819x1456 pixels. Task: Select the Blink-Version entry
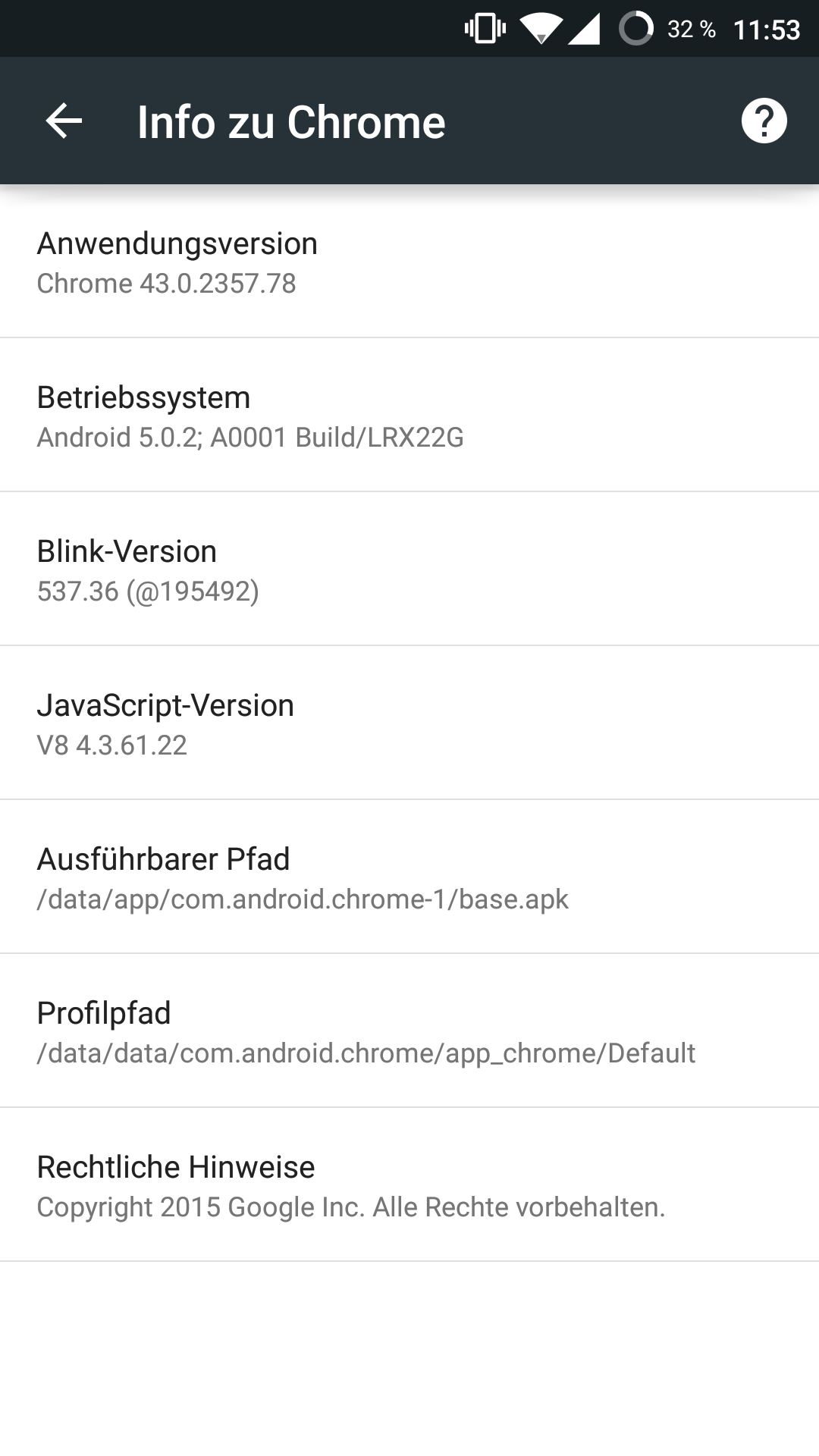coord(409,570)
